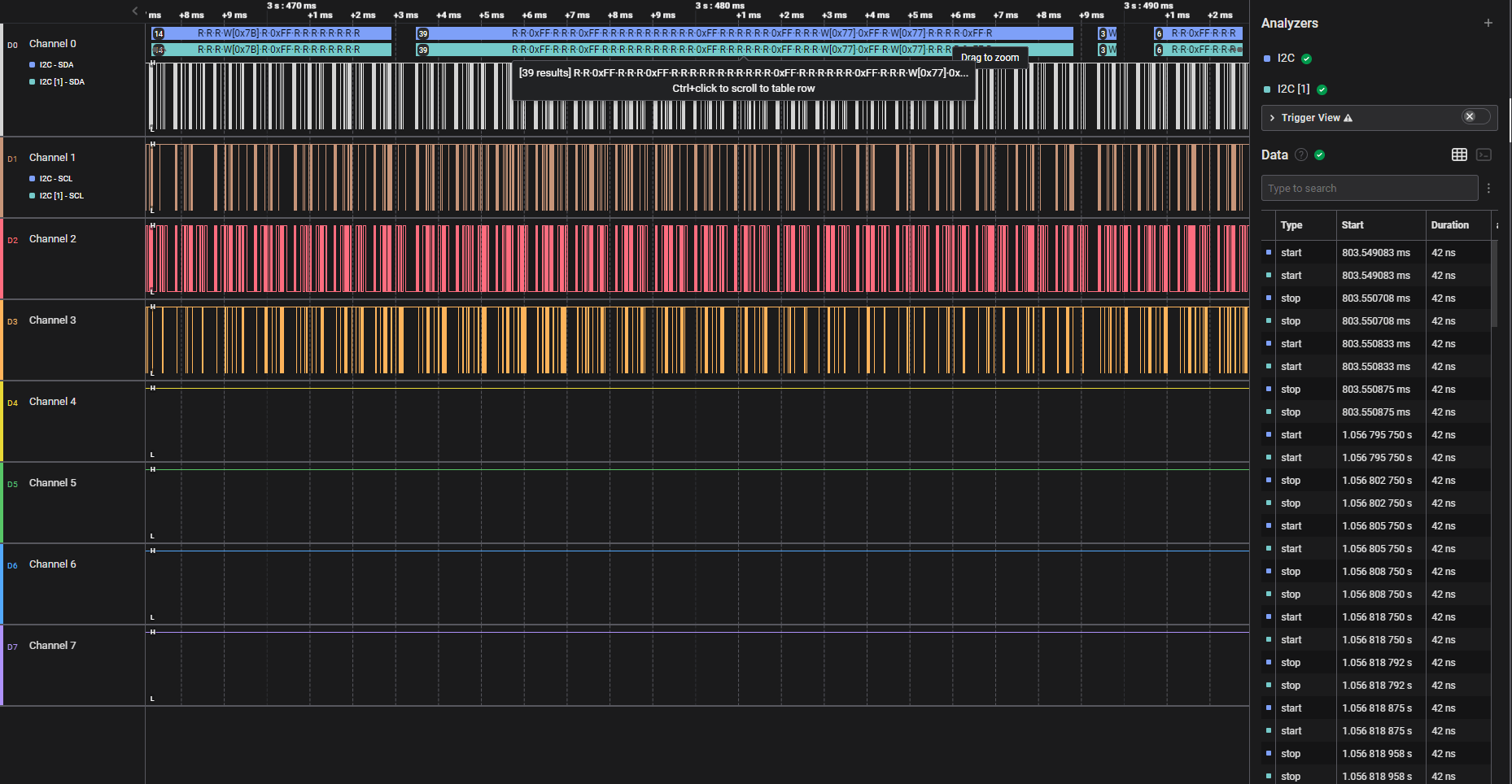Click the Analyzers panel heading
1512x784 pixels.
(x=1290, y=23)
